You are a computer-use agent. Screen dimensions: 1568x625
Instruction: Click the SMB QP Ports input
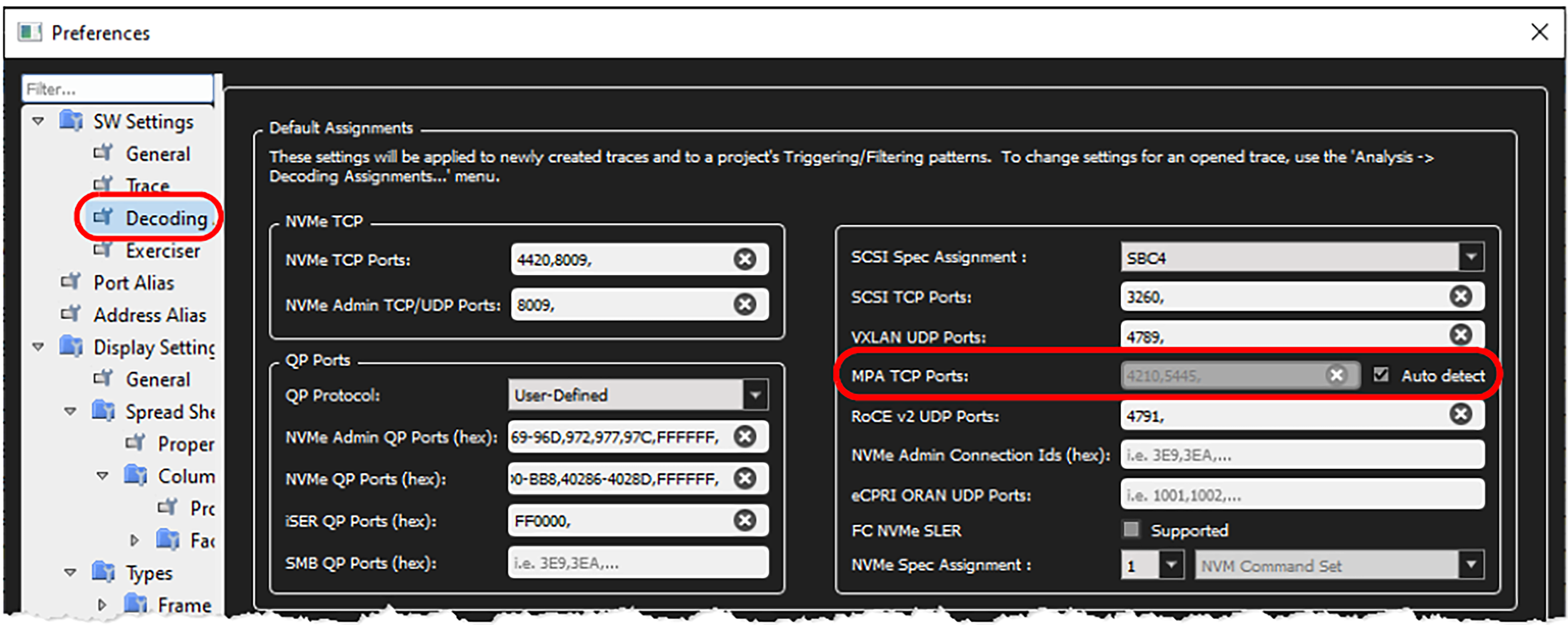point(638,562)
